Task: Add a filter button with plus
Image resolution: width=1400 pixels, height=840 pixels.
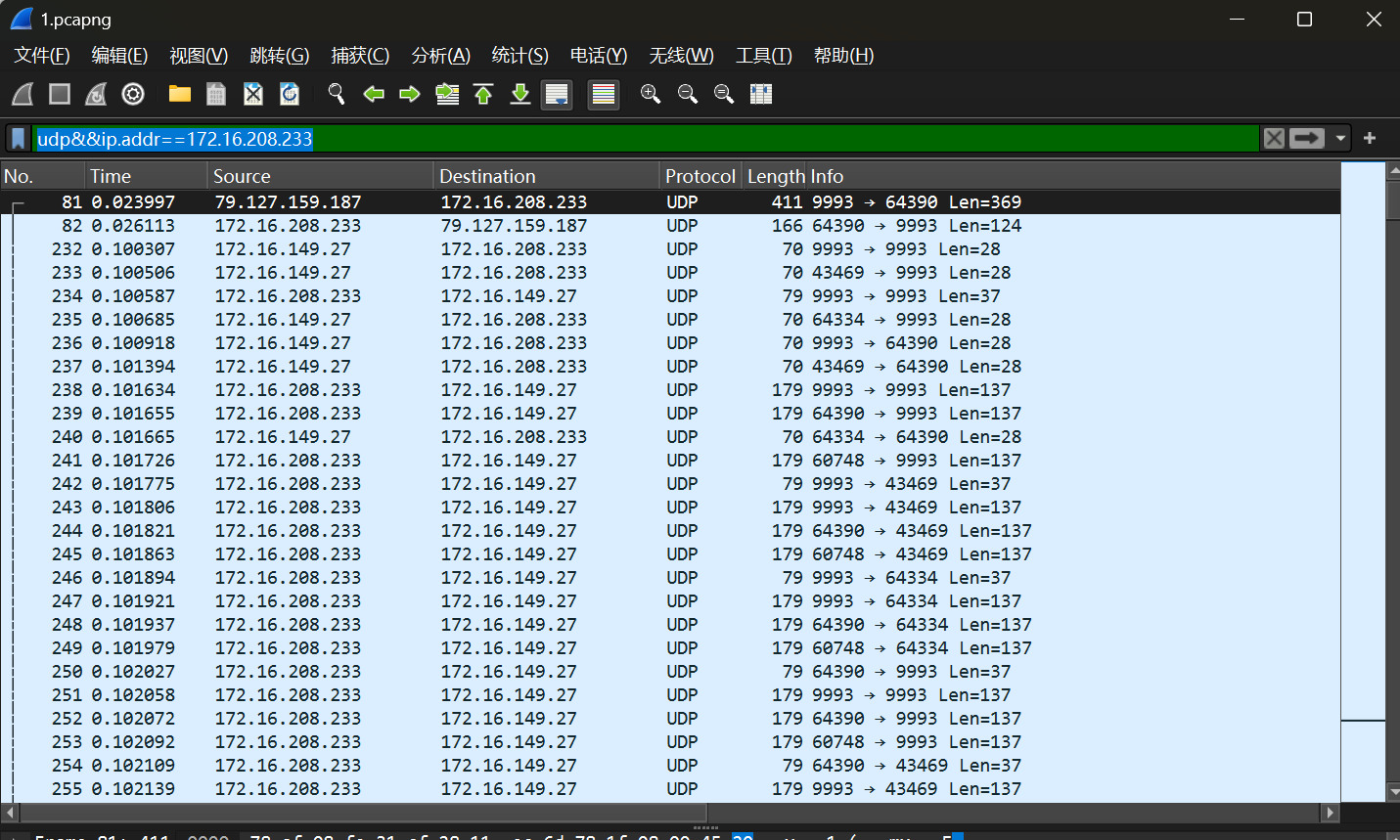Action: 1370,139
